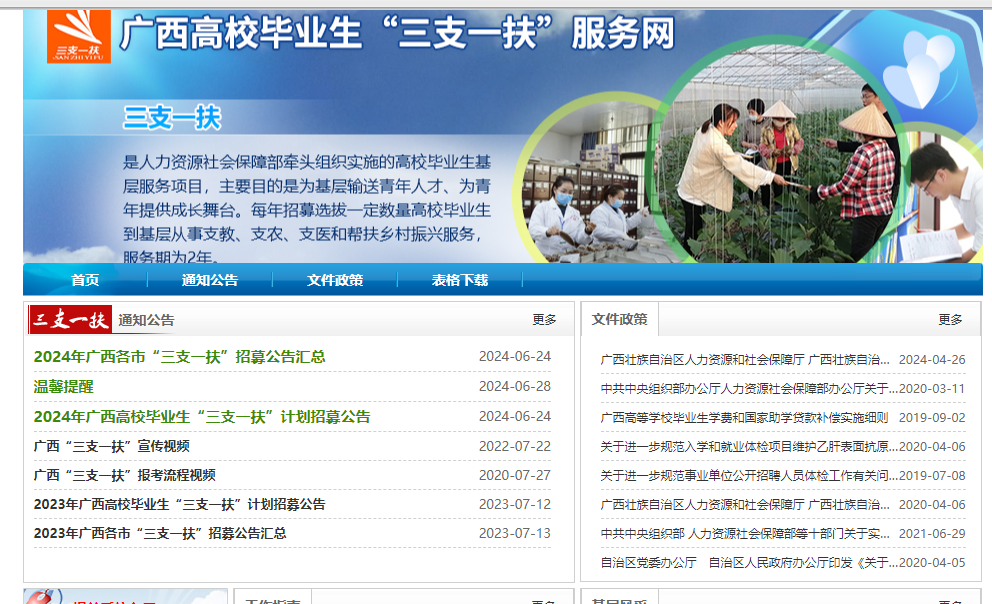Open the 通知公告 navigation item
The image size is (992, 604).
point(209,280)
